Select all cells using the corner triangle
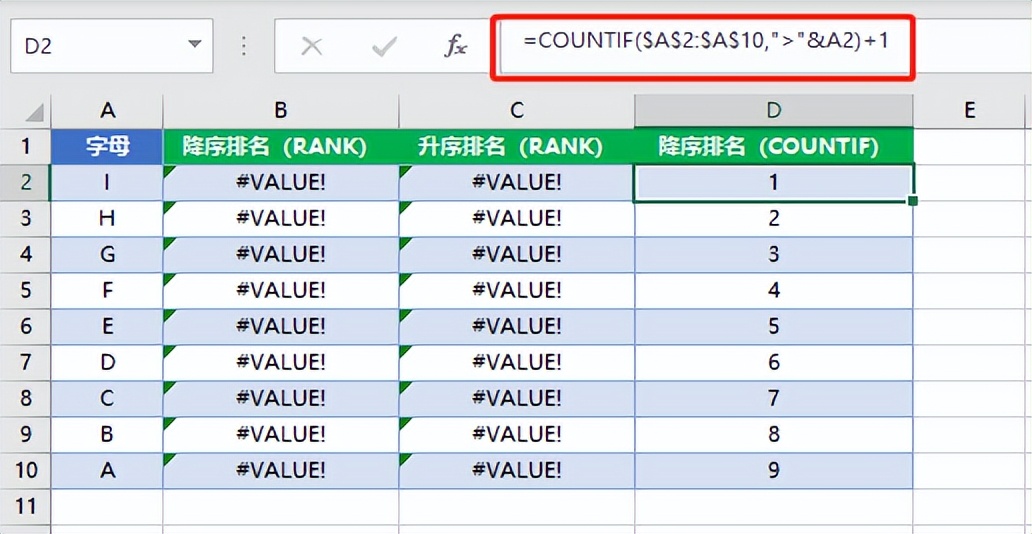The height and width of the screenshot is (534, 1032). click(x=34, y=112)
